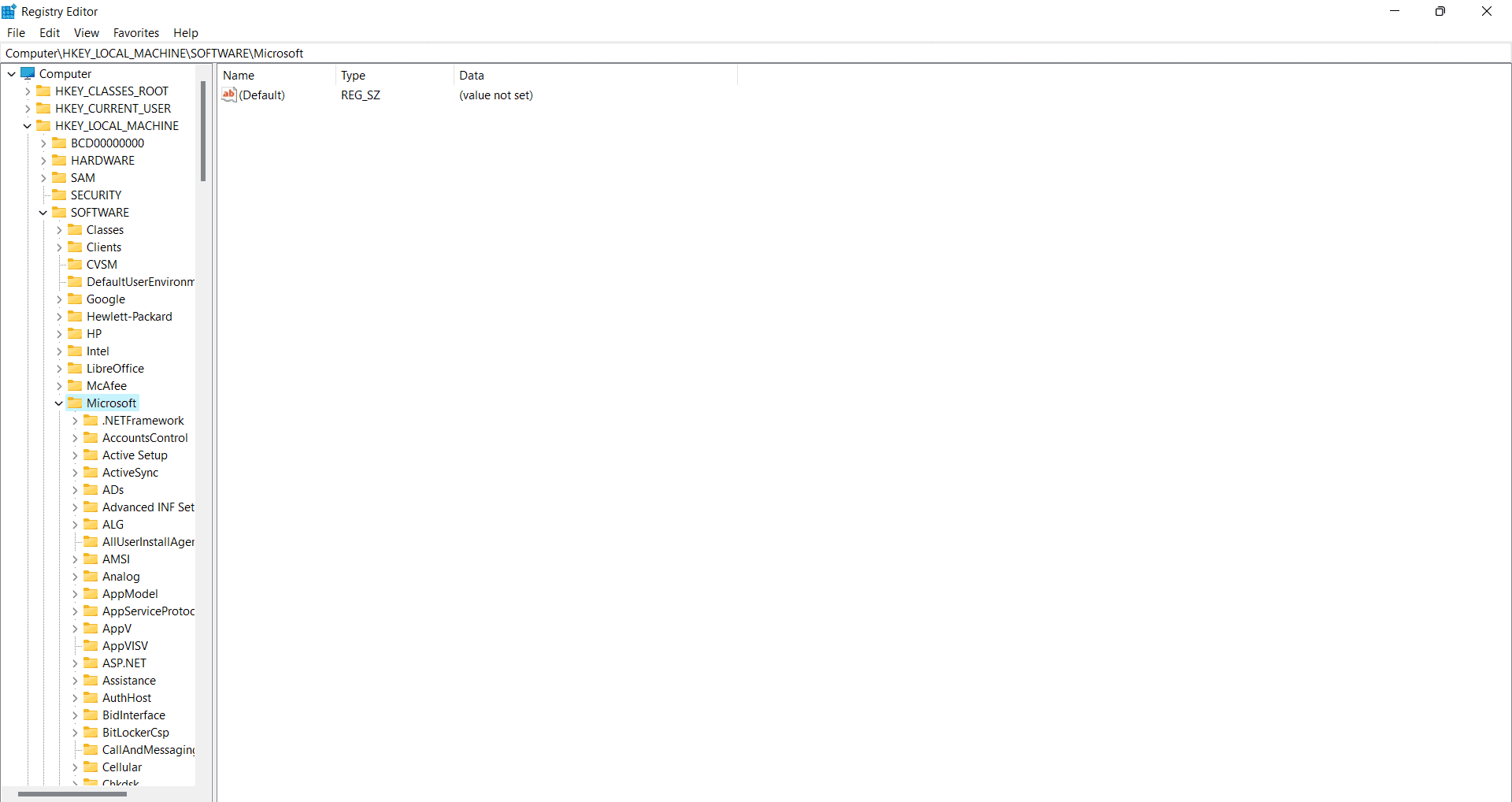This screenshot has height=802, width=1512.
Task: Click the registry path address bar
Action: tap(756, 53)
